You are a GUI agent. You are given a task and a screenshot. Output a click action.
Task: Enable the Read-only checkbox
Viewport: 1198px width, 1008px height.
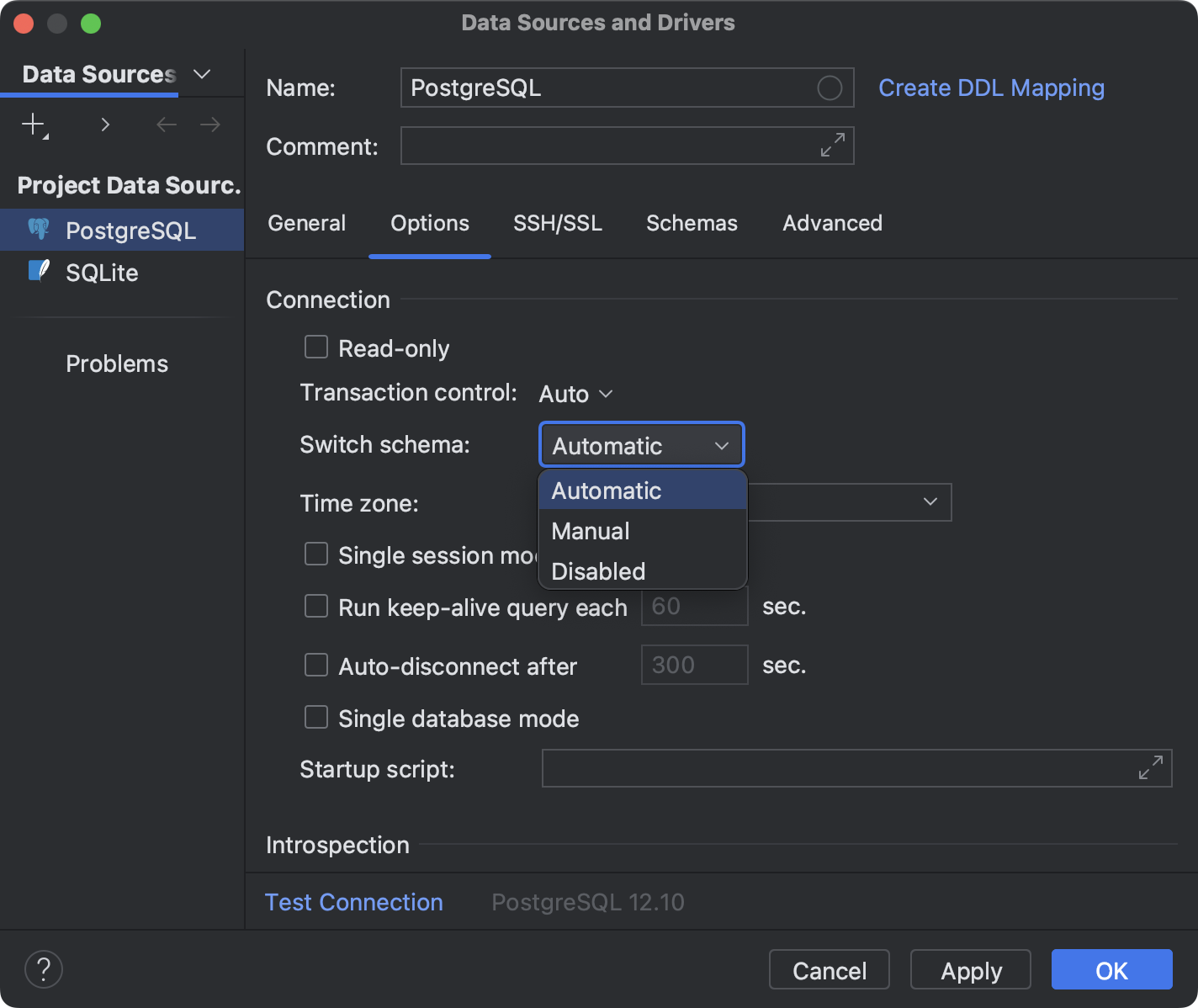coord(315,347)
